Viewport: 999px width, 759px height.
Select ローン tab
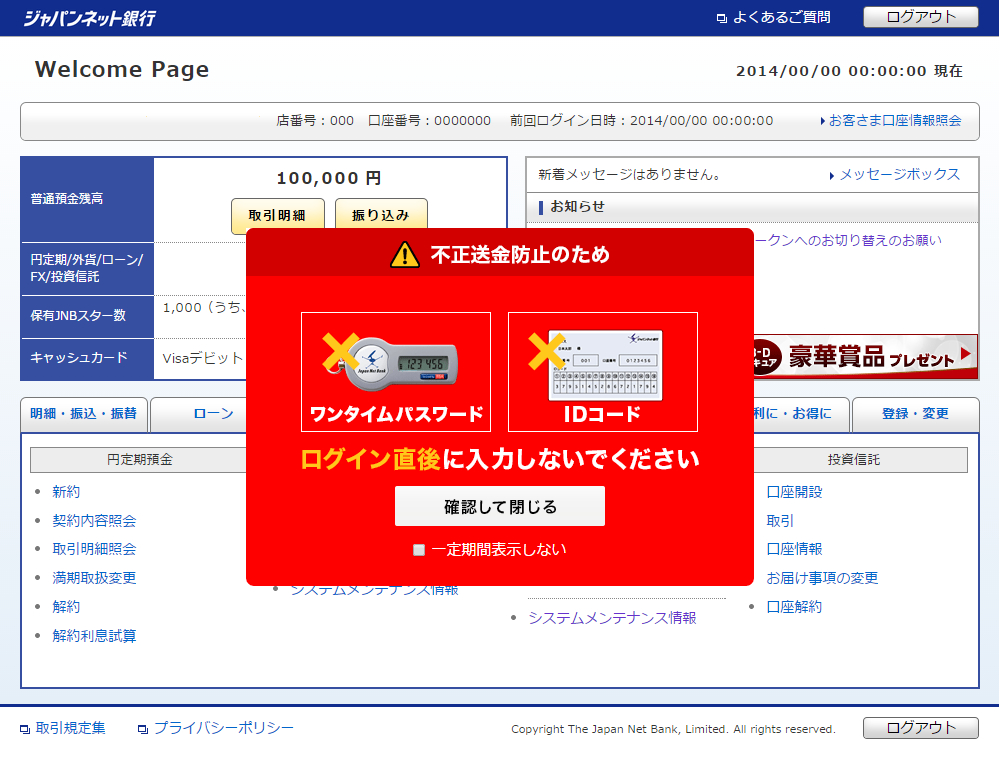[213, 414]
